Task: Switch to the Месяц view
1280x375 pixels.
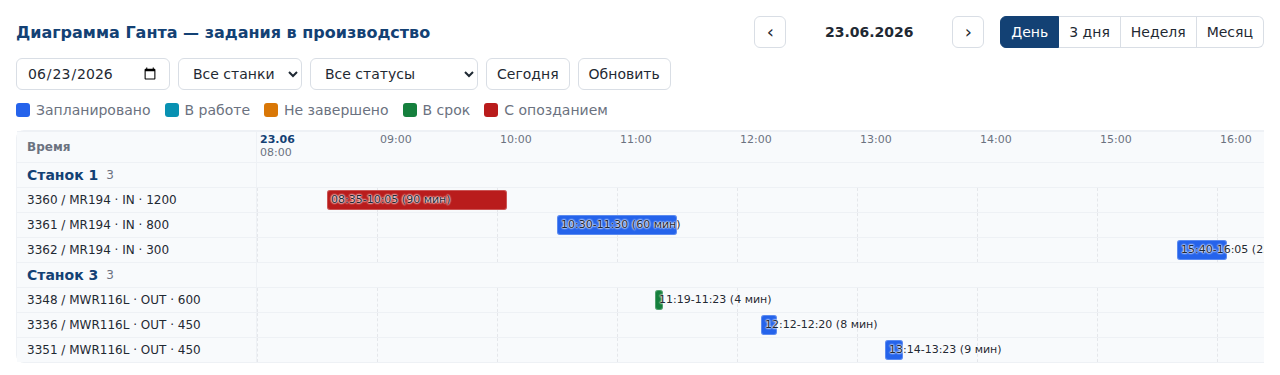Action: click(1229, 32)
